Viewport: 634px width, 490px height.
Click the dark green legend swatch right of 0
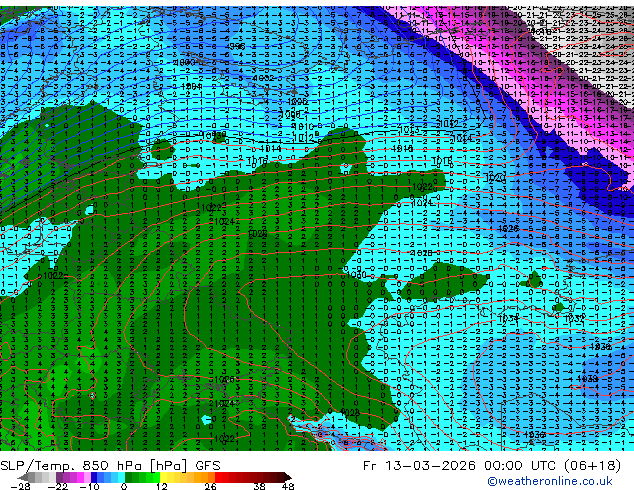[129, 477]
